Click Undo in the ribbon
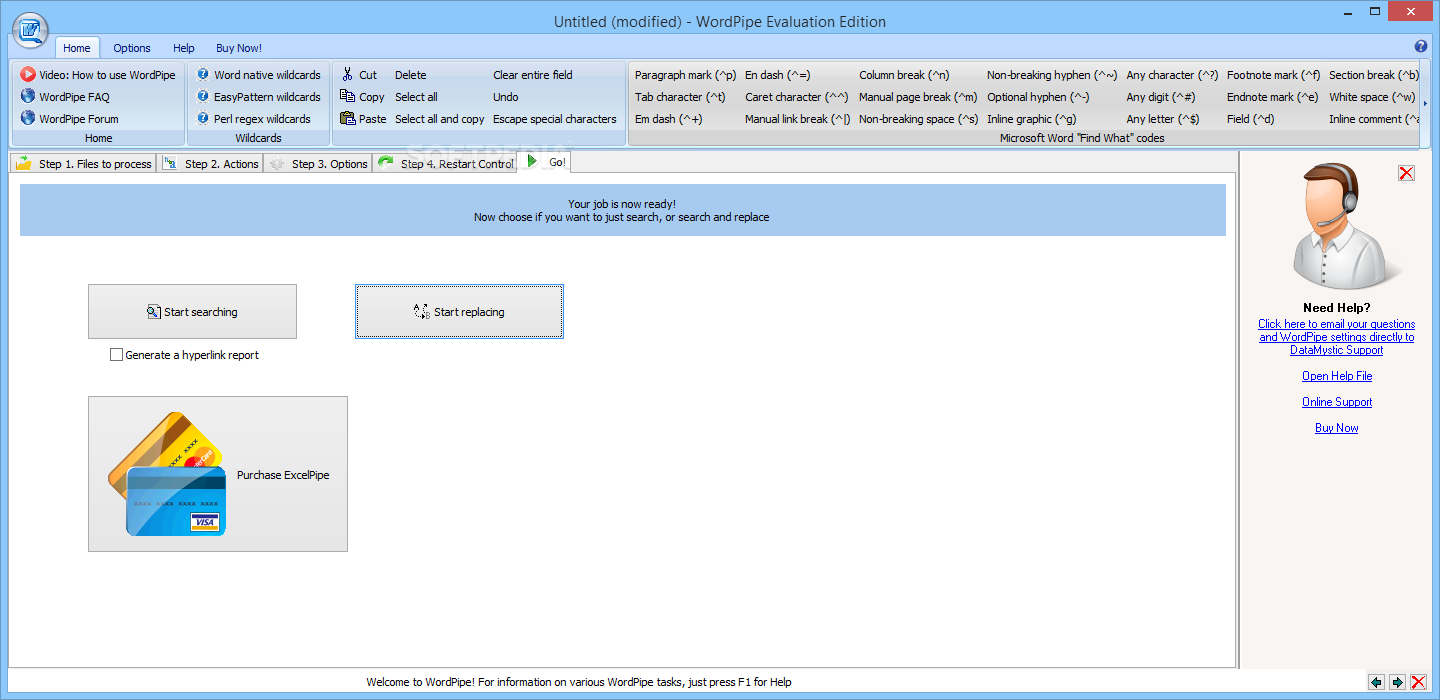This screenshot has width=1440, height=700. point(506,97)
